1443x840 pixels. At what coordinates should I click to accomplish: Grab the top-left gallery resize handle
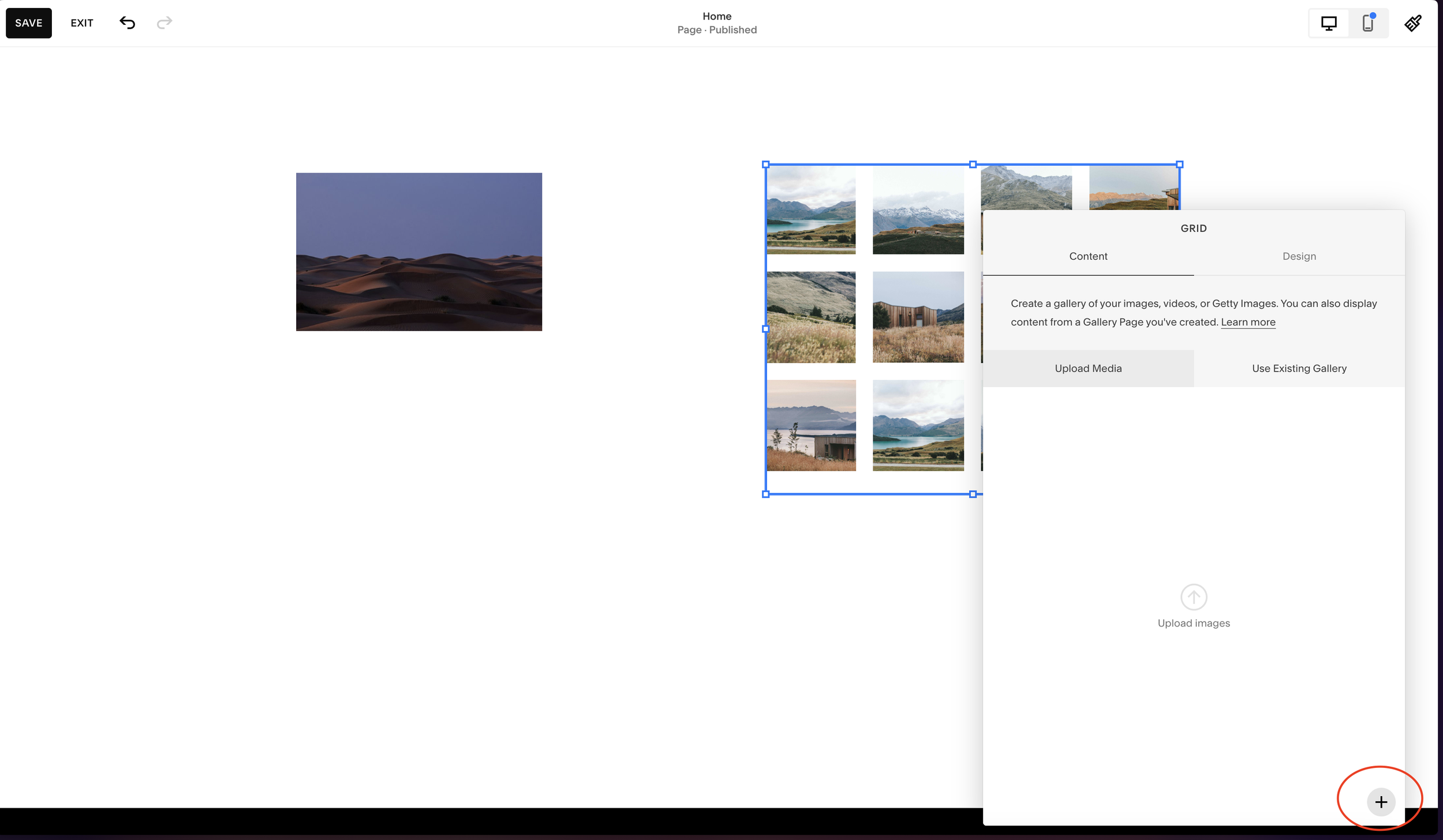766,164
